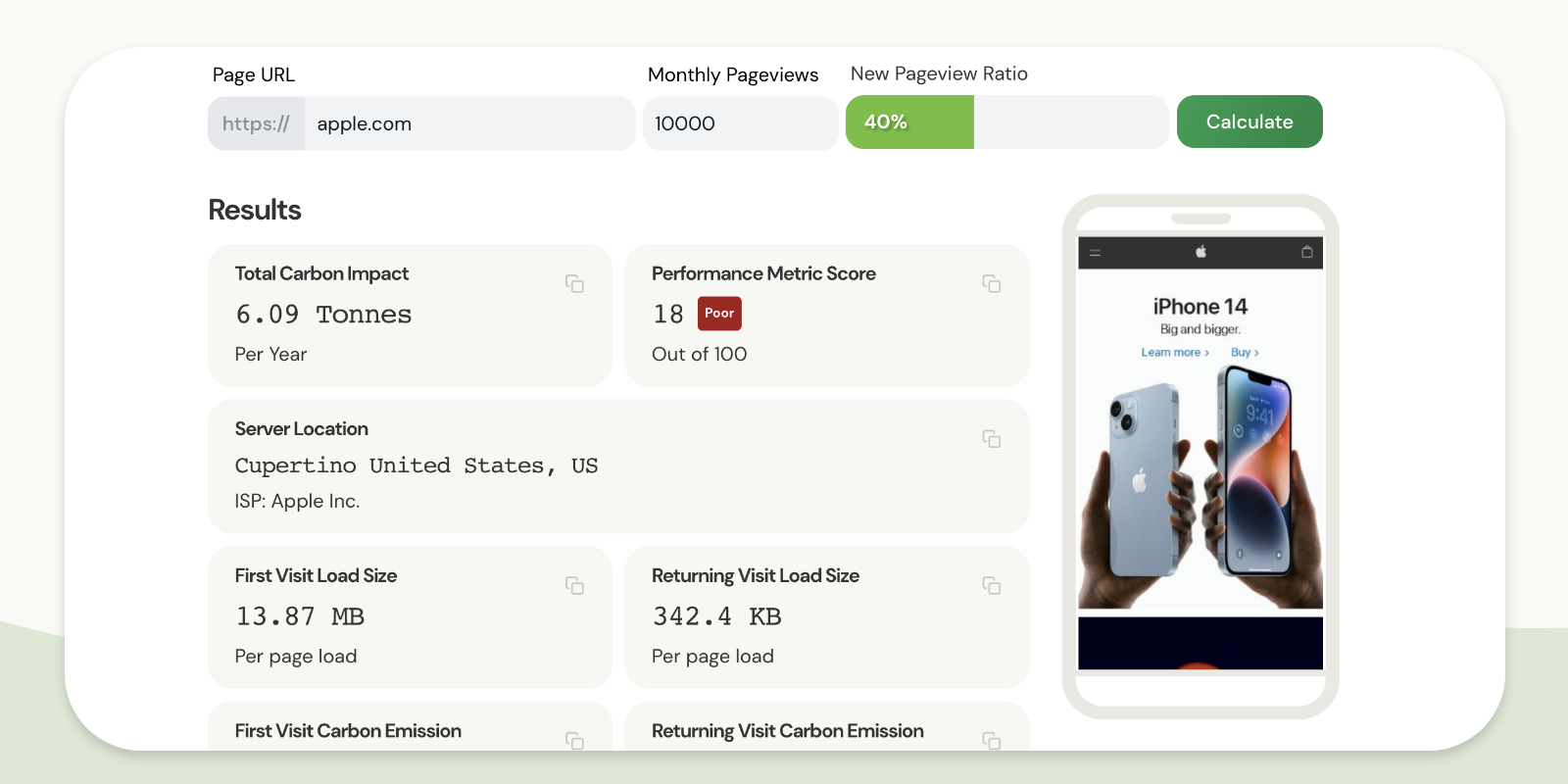
Task: Select the Cupertino United States, US text
Action: click(416, 465)
